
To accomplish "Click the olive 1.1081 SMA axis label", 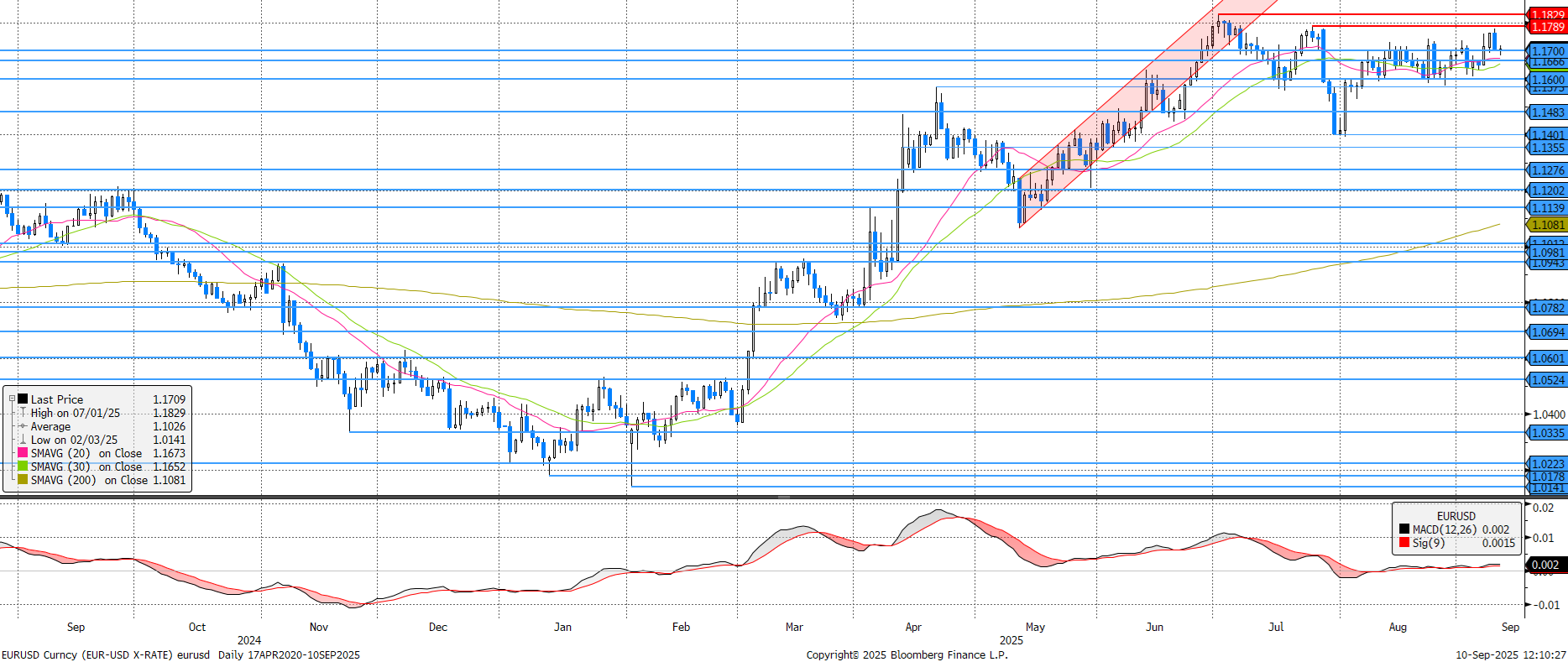I will click(1546, 225).
